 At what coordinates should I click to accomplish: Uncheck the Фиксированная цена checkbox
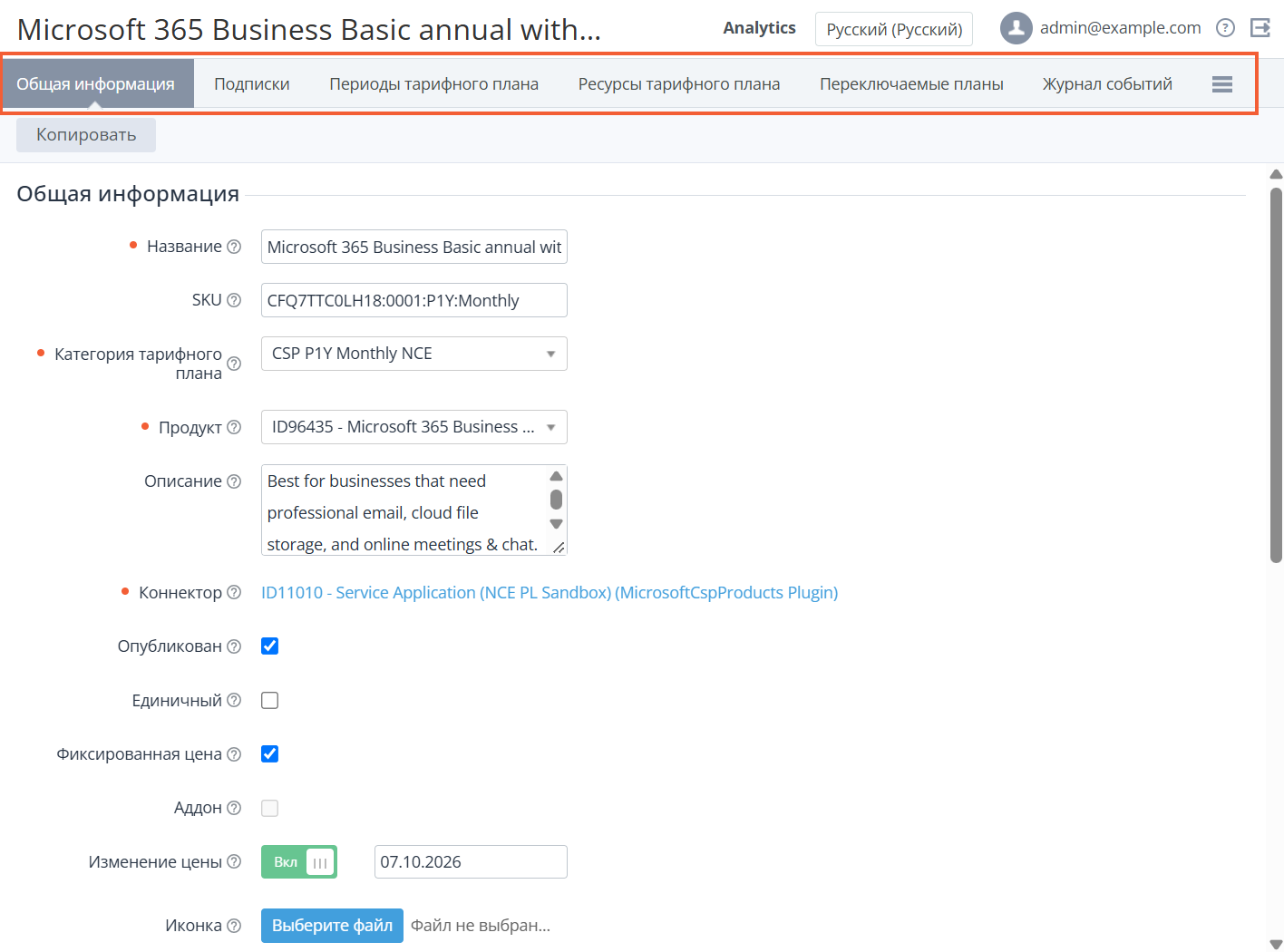(x=269, y=754)
